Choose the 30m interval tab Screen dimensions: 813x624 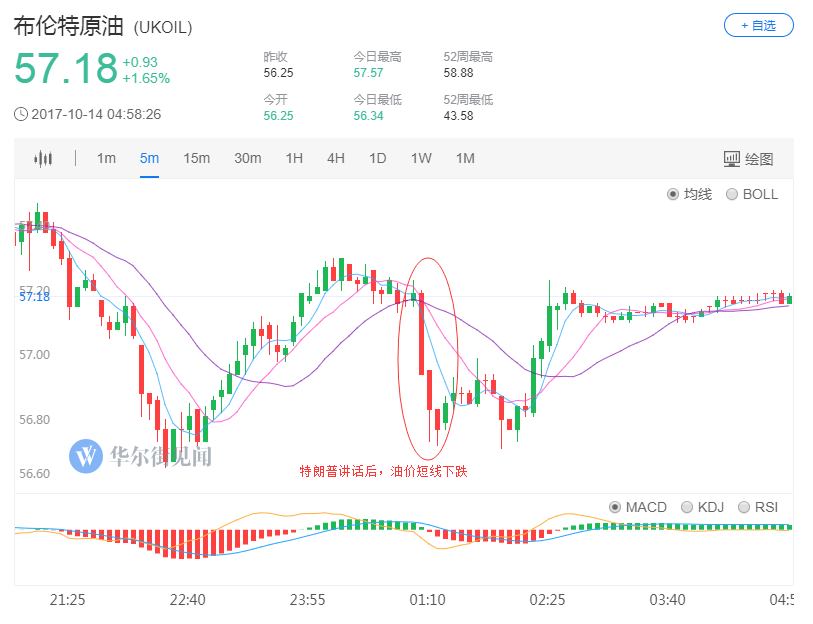pyautogui.click(x=247, y=158)
